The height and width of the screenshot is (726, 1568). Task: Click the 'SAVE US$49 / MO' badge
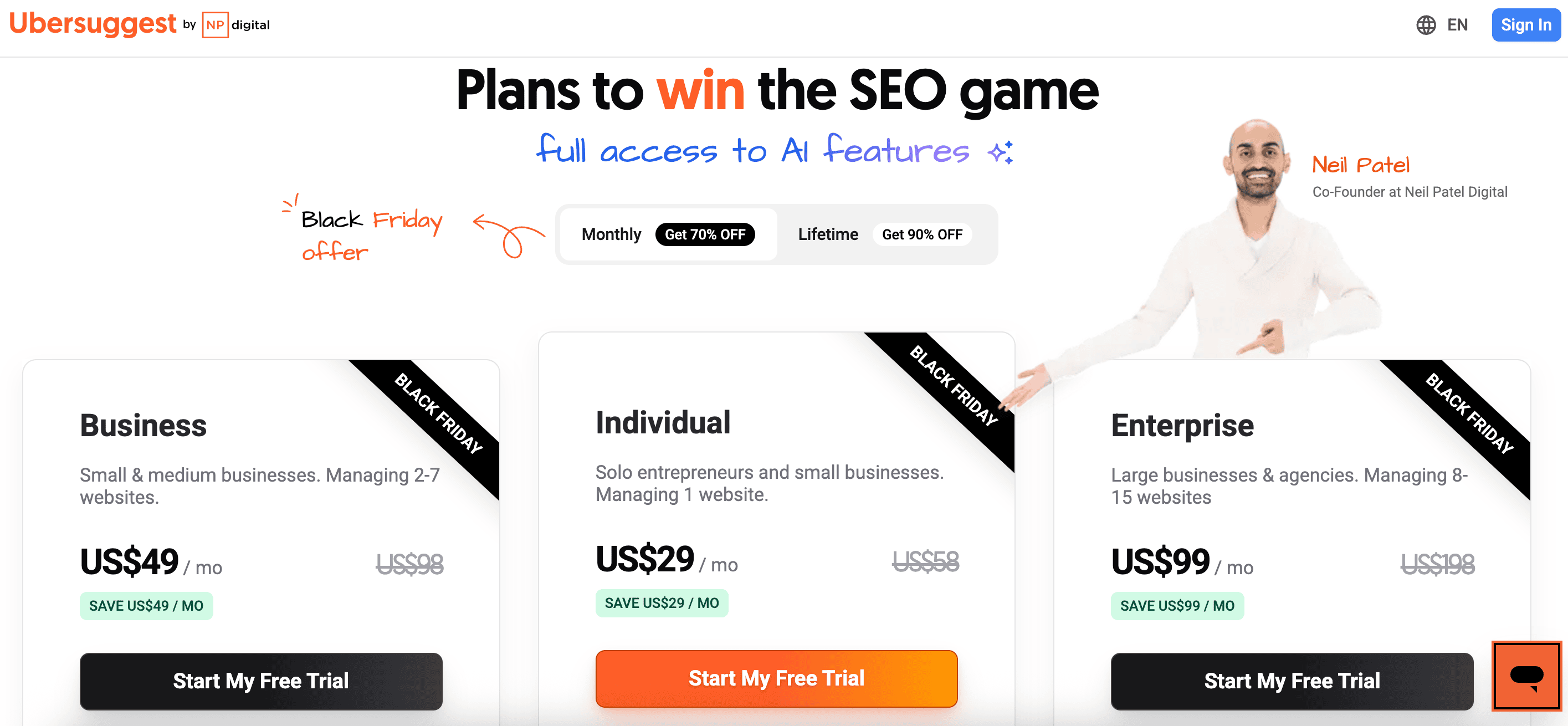146,605
